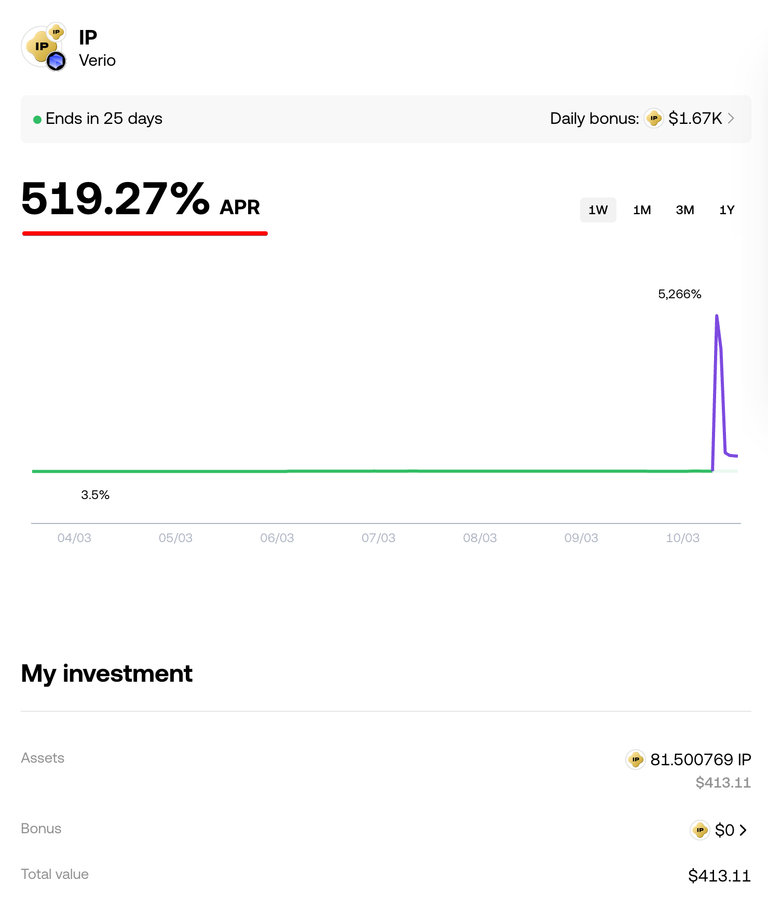Expand the Bonus $0 row chevron
Image resolution: width=768 pixels, height=912 pixels.
tap(743, 830)
